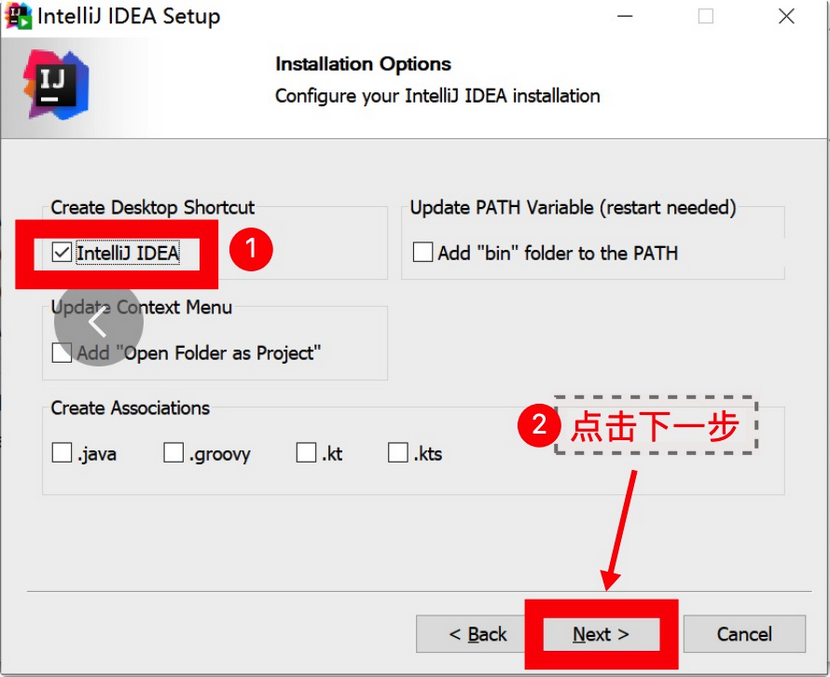Click the Installation Options heading
Viewport: 830px width, 677px height.
tap(363, 64)
